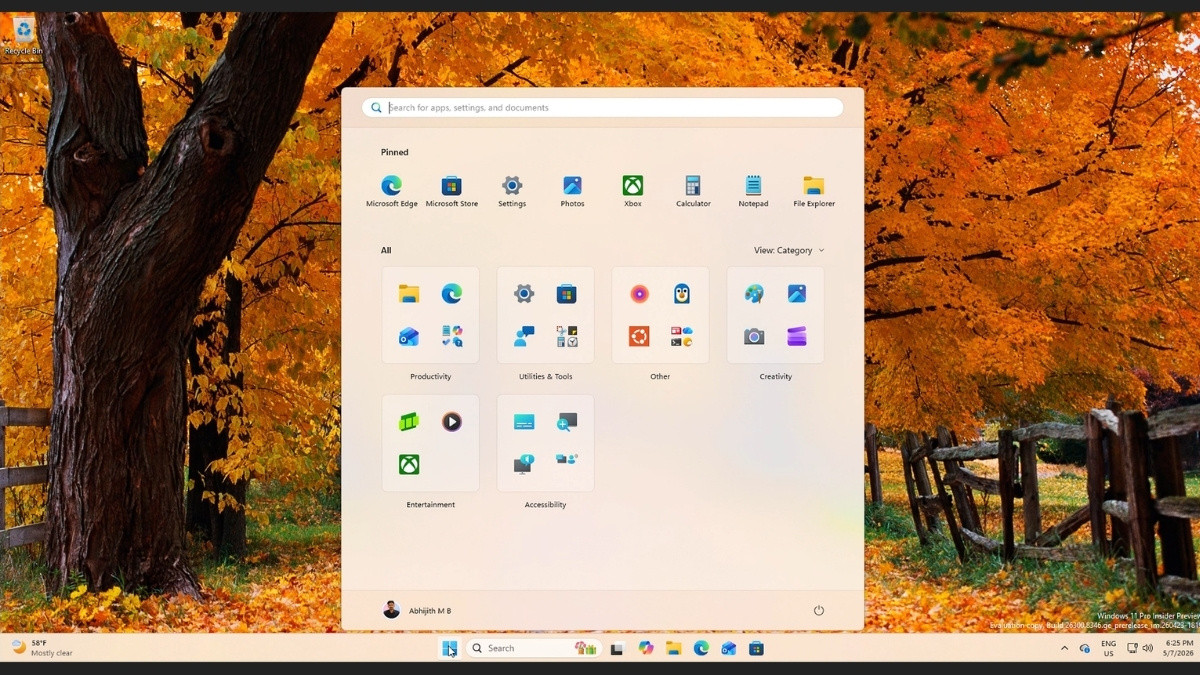This screenshot has height=675, width=1200.
Task: Show hidden icons in system tray
Action: (x=1064, y=648)
